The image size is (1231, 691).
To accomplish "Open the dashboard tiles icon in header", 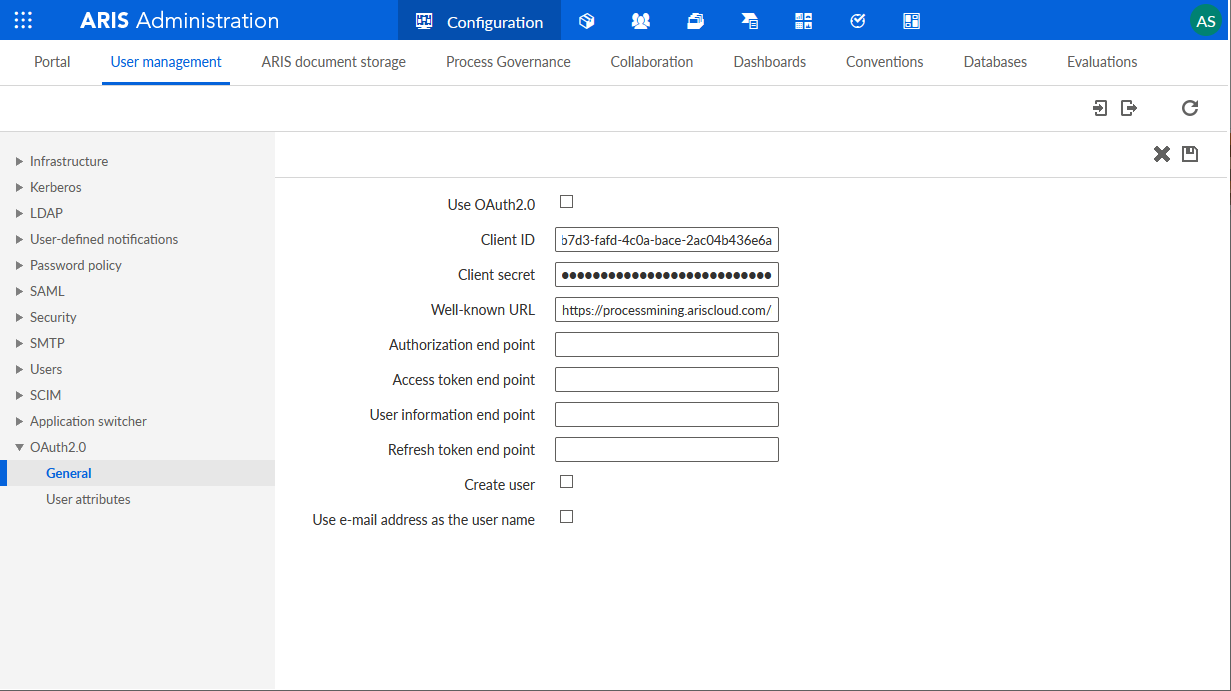I will click(x=804, y=20).
